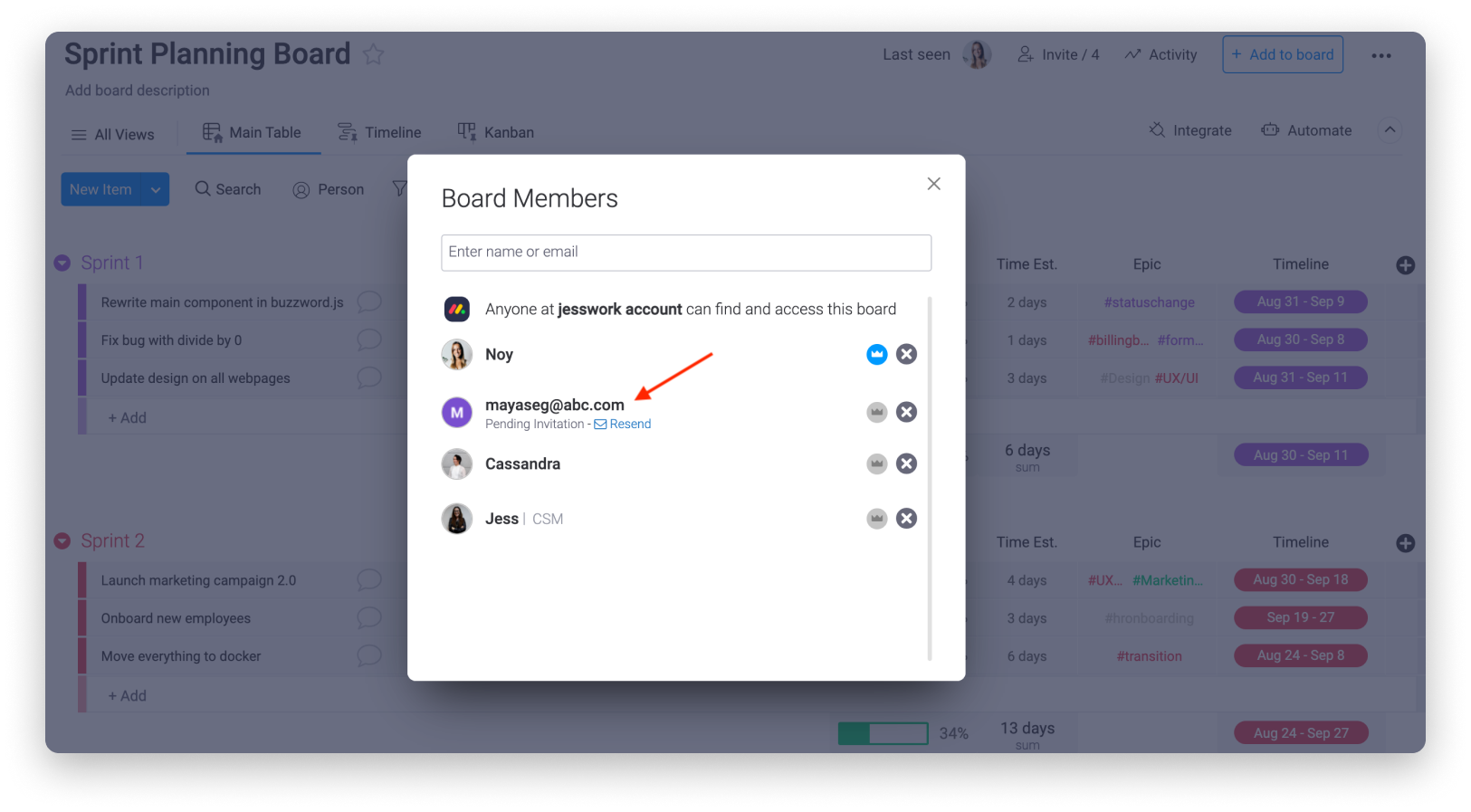Open the Rewrite main component in buzzword.js item

tap(222, 302)
